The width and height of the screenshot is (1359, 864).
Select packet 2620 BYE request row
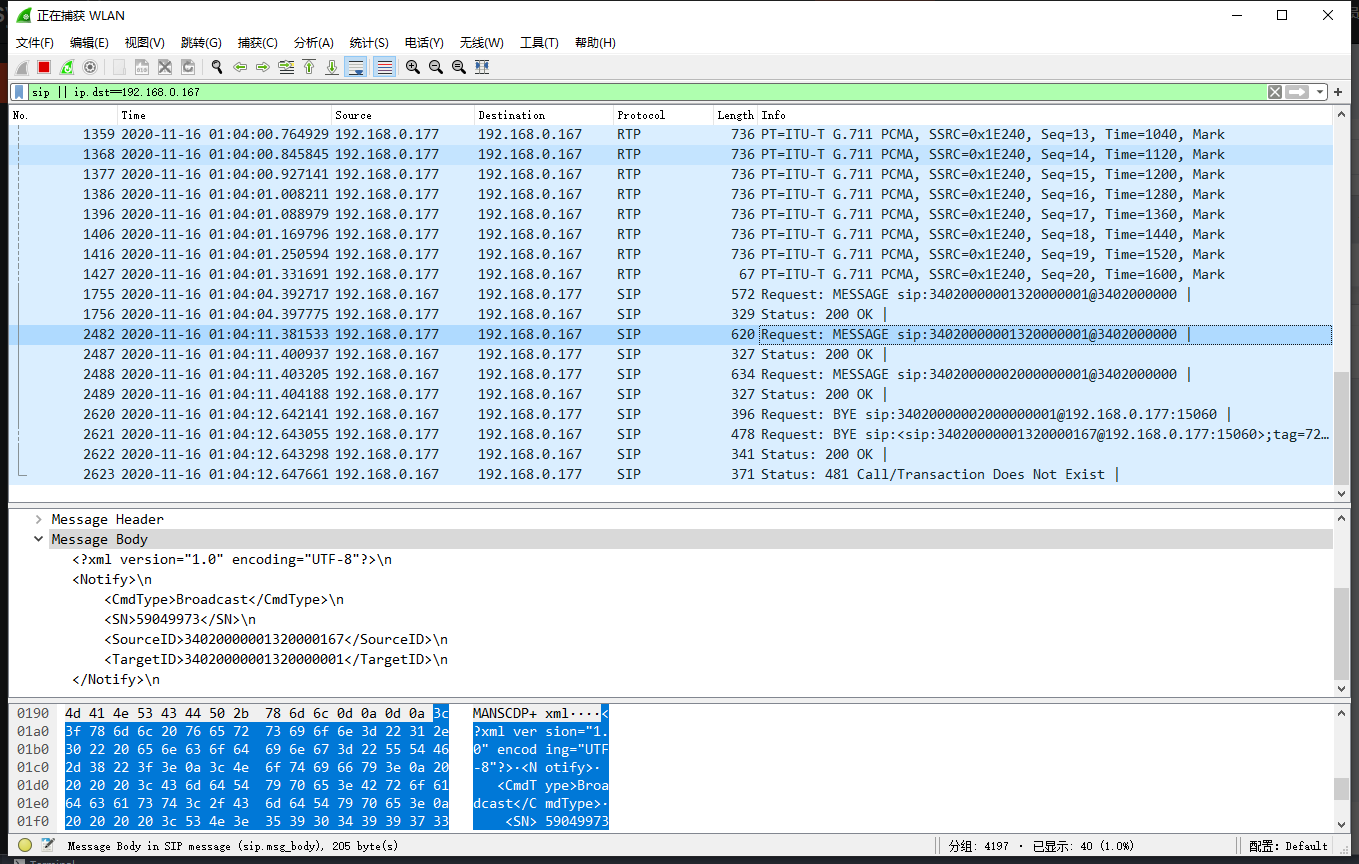point(670,414)
